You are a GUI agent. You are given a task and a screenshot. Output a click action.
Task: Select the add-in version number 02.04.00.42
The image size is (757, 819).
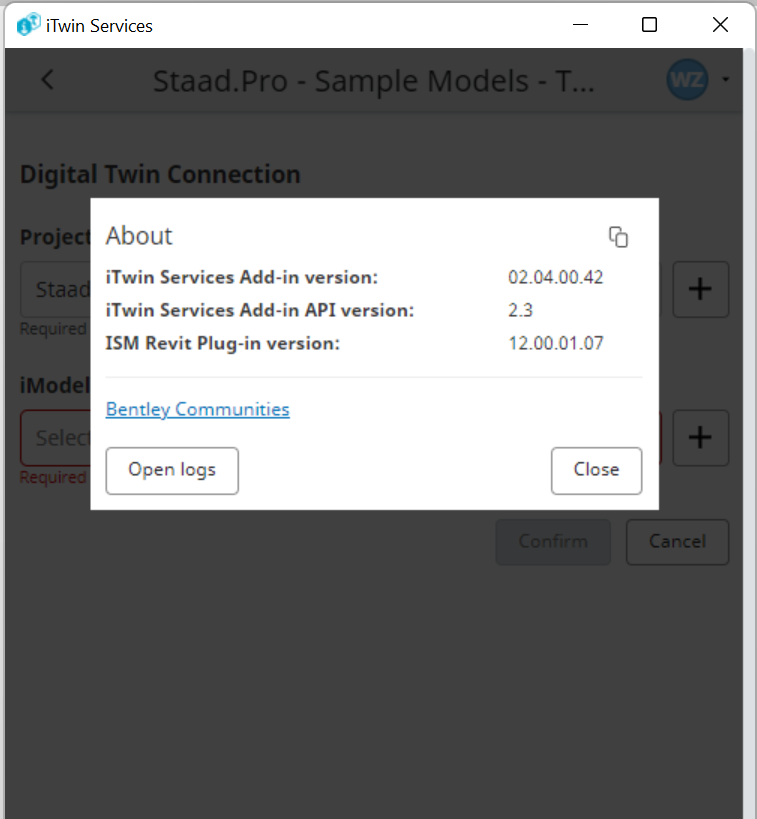pyautogui.click(x=555, y=277)
